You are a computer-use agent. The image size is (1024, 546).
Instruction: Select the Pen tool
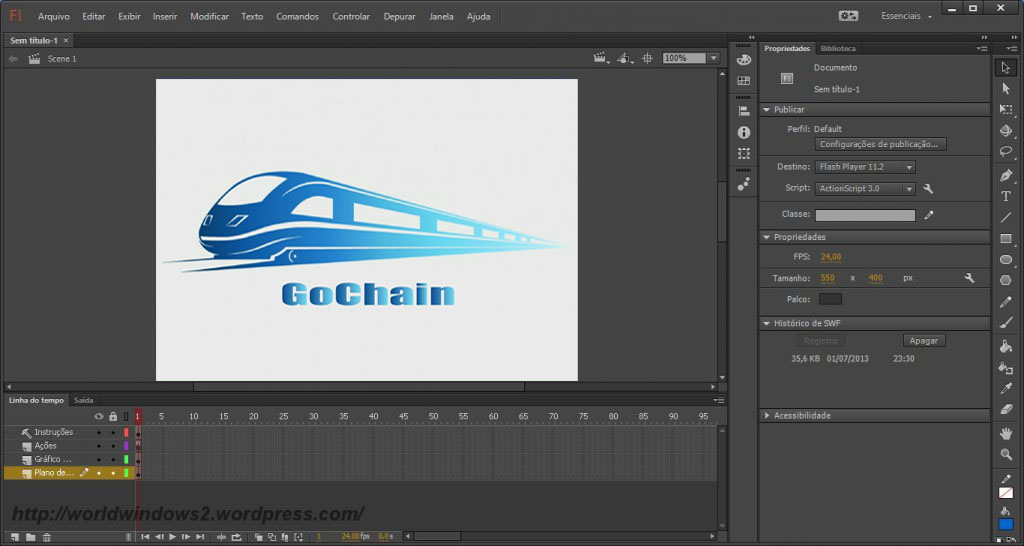point(1006,175)
